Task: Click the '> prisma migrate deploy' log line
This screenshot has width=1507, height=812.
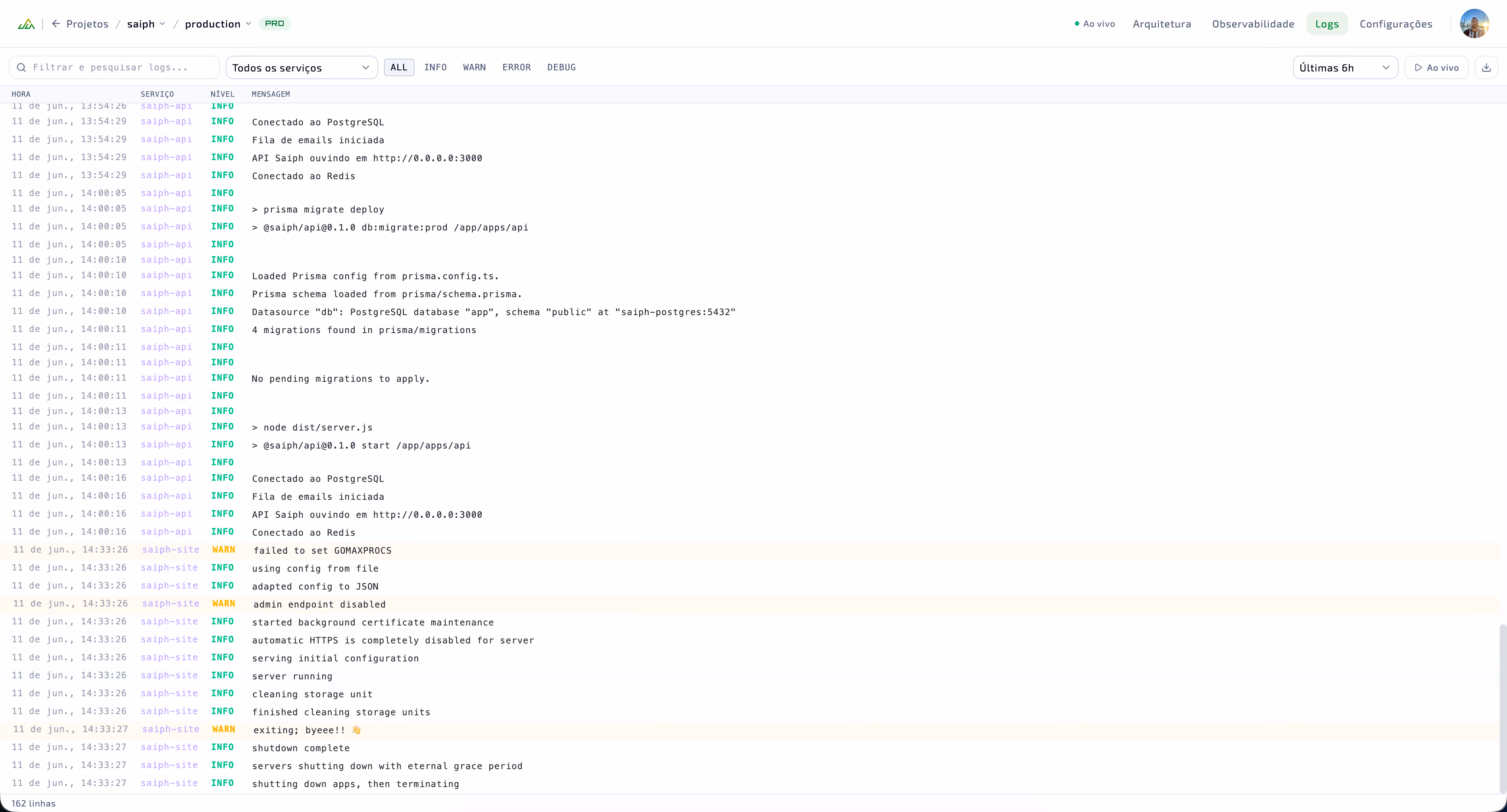Action: point(318,210)
